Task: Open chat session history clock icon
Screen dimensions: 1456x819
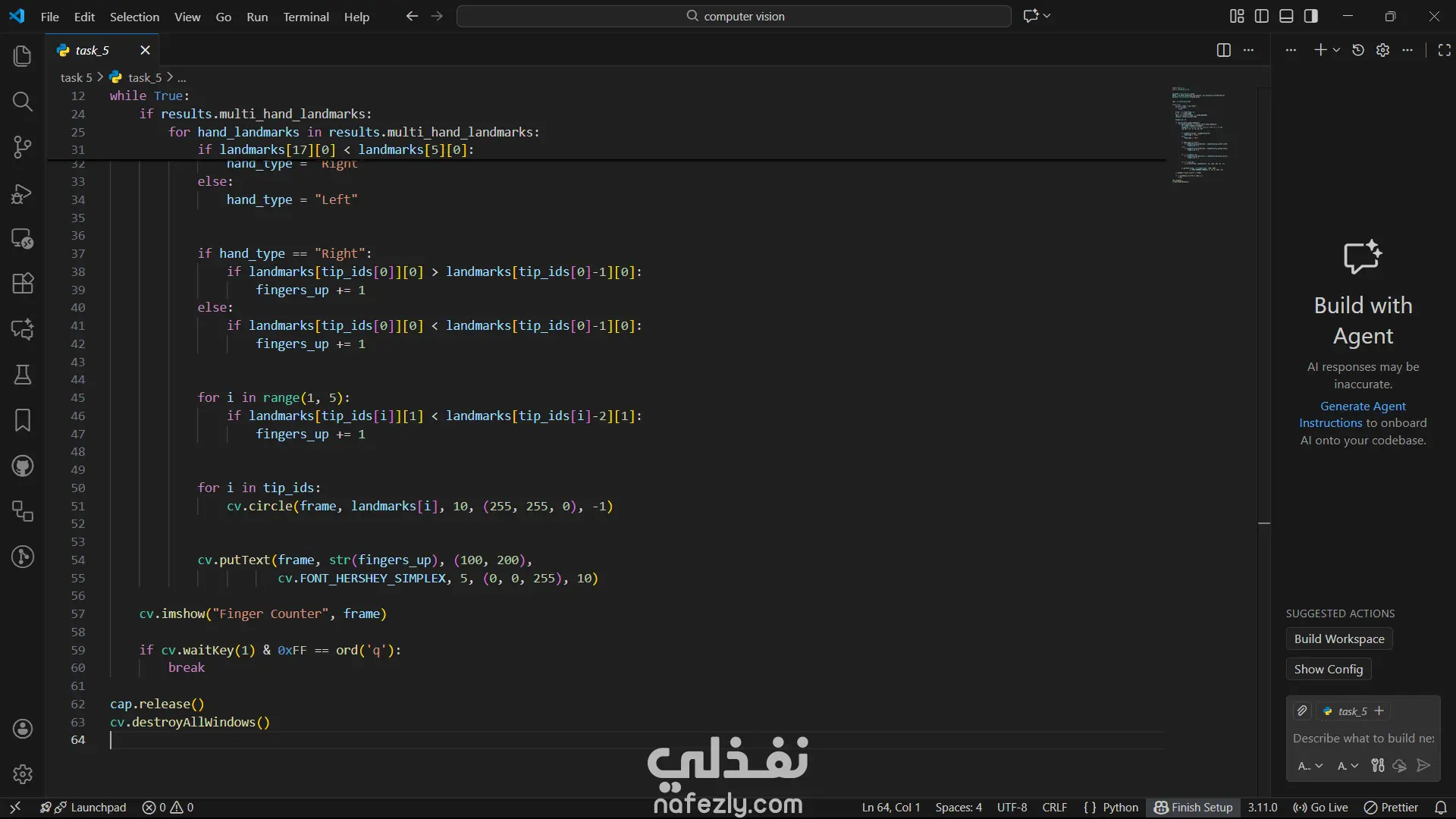Action: (x=1358, y=50)
